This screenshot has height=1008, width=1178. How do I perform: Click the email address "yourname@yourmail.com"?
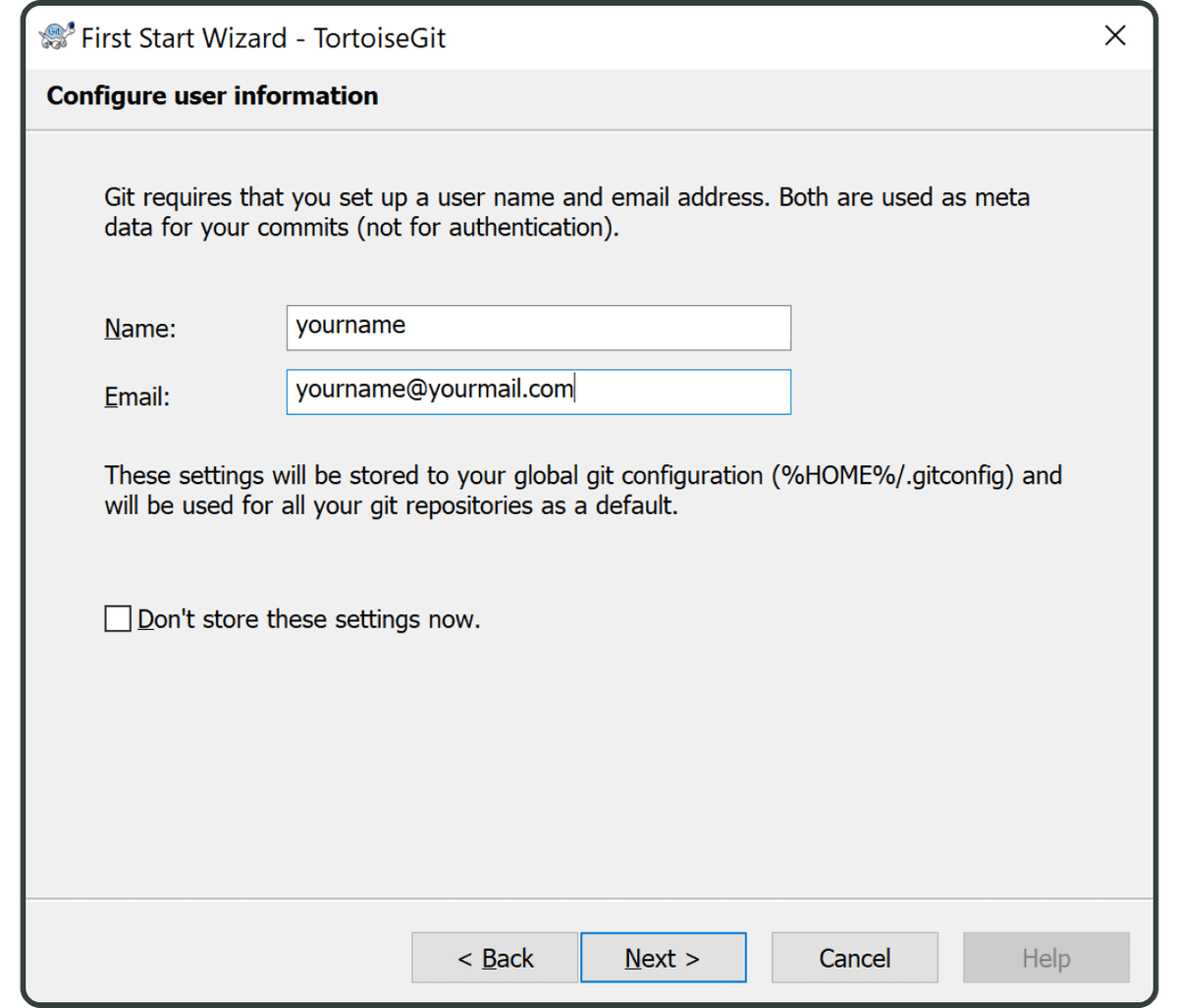pos(433,389)
